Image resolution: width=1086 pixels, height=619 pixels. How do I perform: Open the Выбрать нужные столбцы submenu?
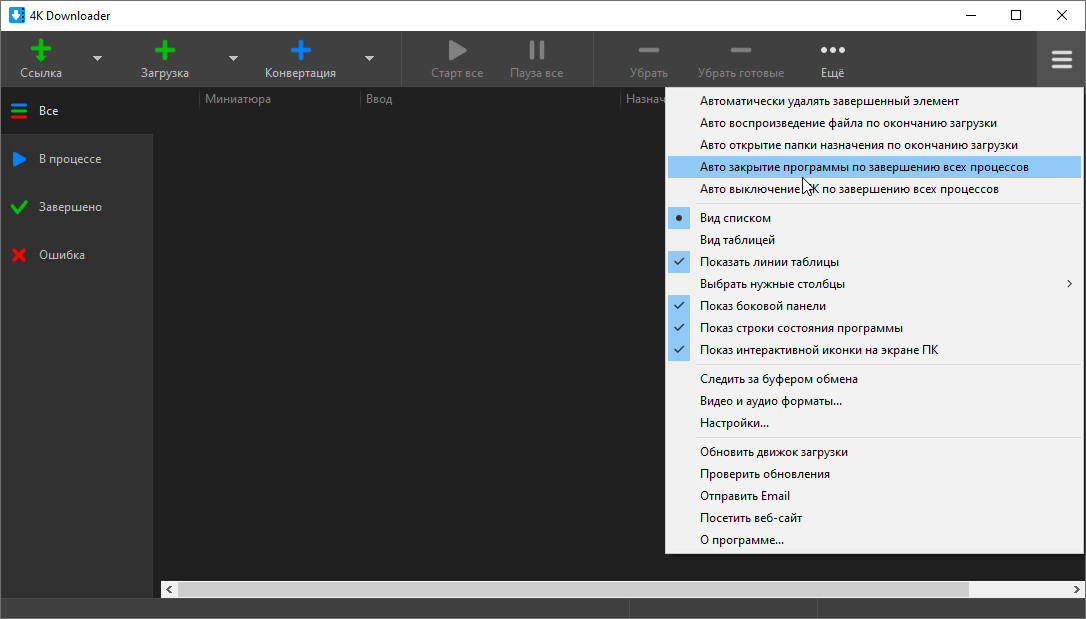[x=772, y=284]
